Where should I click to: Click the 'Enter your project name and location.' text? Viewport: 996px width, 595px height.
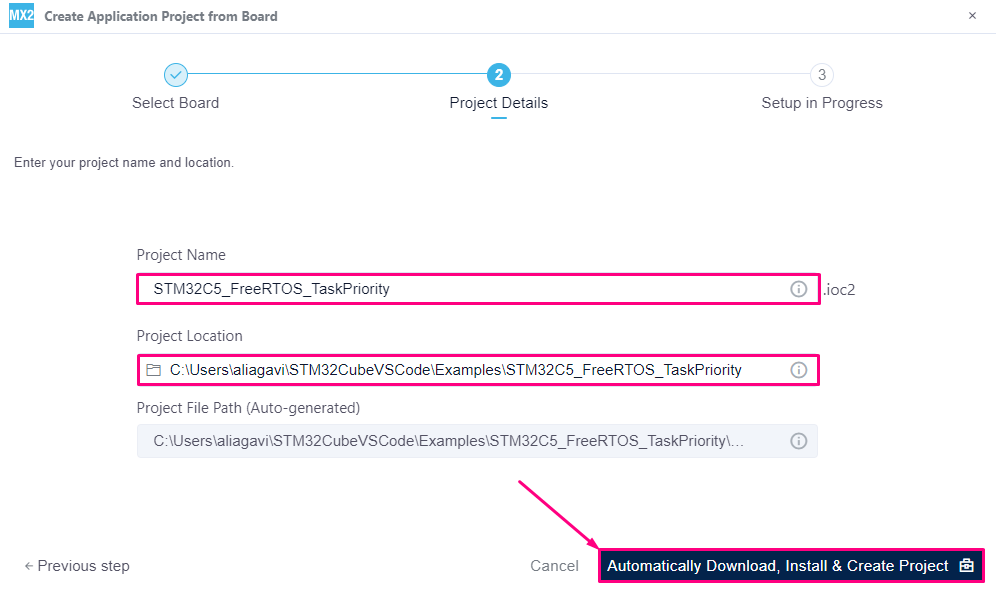point(124,163)
